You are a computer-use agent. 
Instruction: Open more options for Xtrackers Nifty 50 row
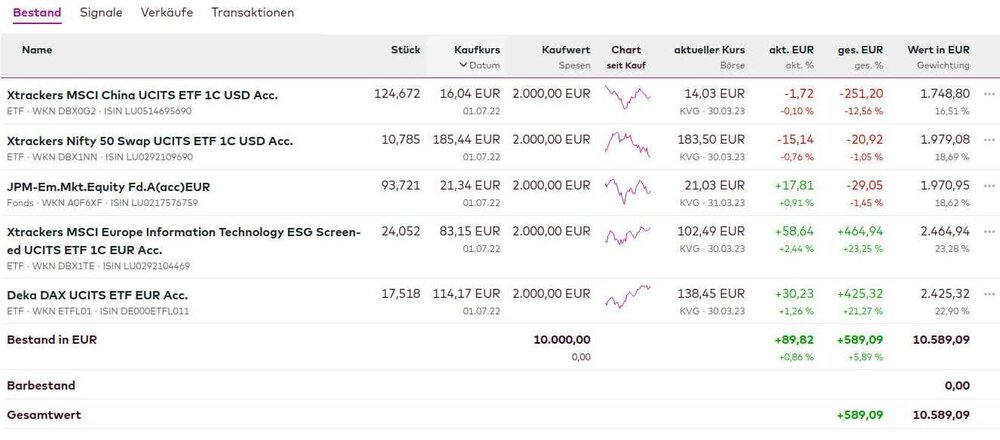989,141
